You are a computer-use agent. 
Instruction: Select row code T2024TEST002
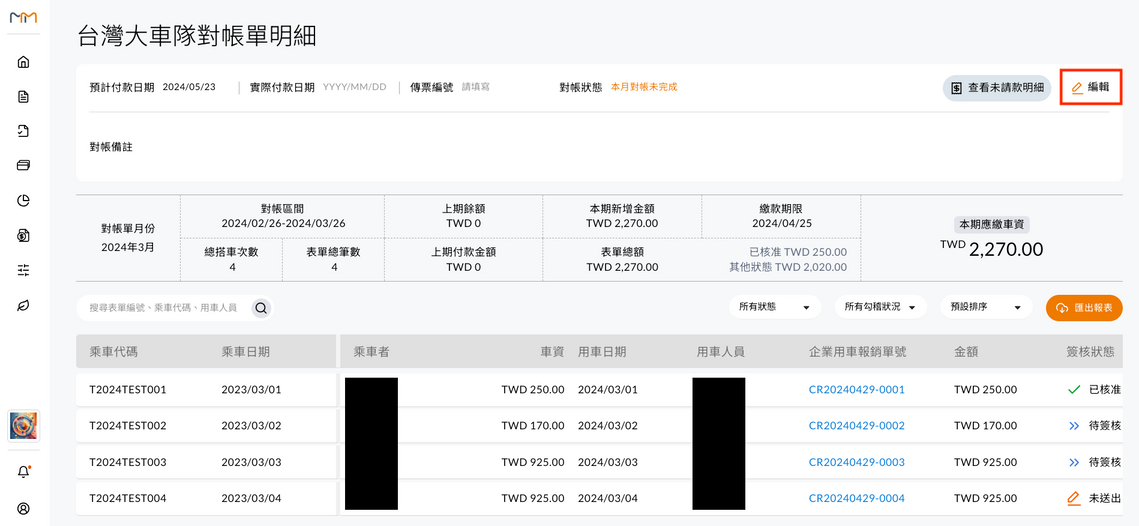click(x=128, y=426)
